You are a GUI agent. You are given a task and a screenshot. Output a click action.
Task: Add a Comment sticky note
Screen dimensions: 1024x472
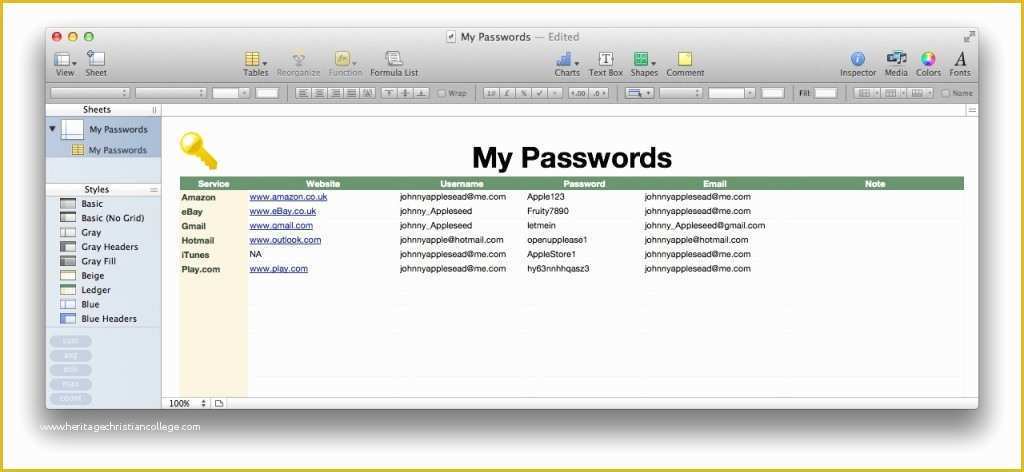[x=685, y=64]
